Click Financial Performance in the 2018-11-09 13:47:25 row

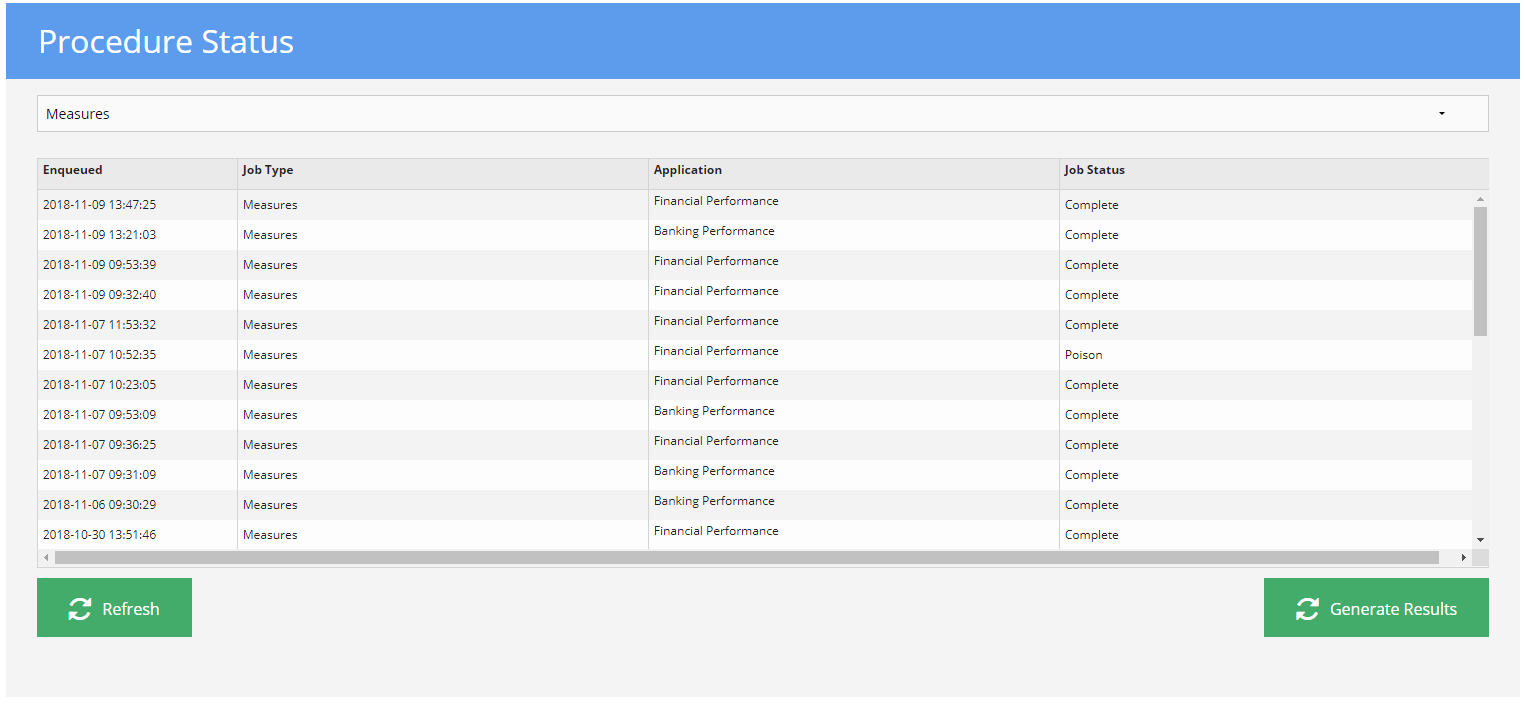click(x=716, y=201)
